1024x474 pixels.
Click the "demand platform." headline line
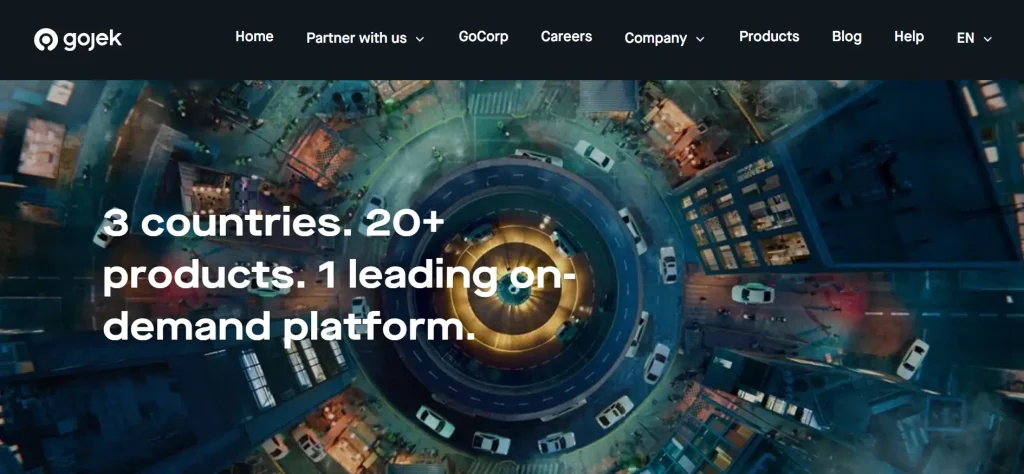coord(289,326)
